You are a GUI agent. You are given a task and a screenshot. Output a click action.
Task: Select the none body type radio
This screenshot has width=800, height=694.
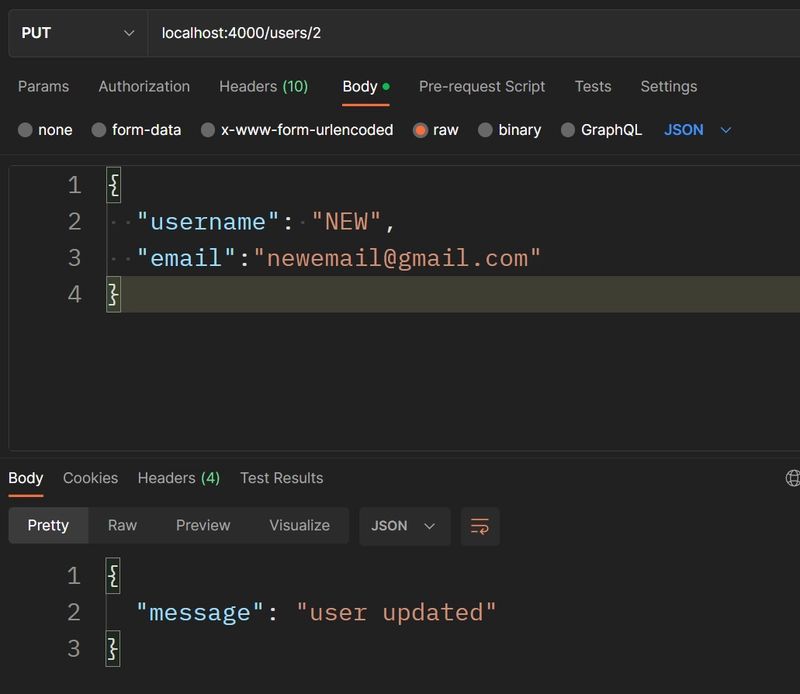[25, 130]
